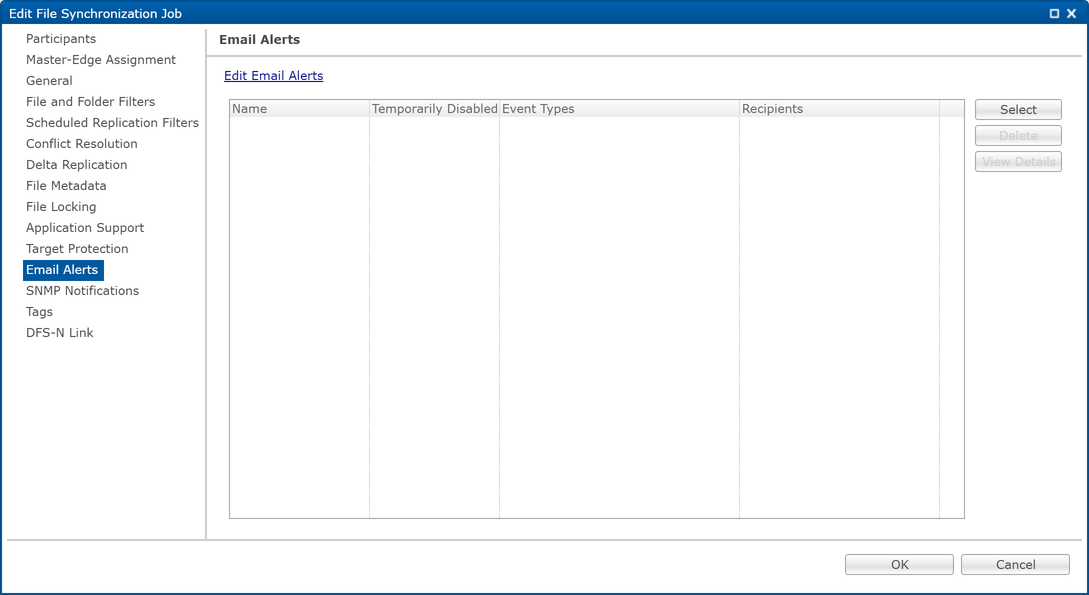Click the Edit Email Alerts link
Viewport: 1089px width, 595px height.
click(x=274, y=76)
